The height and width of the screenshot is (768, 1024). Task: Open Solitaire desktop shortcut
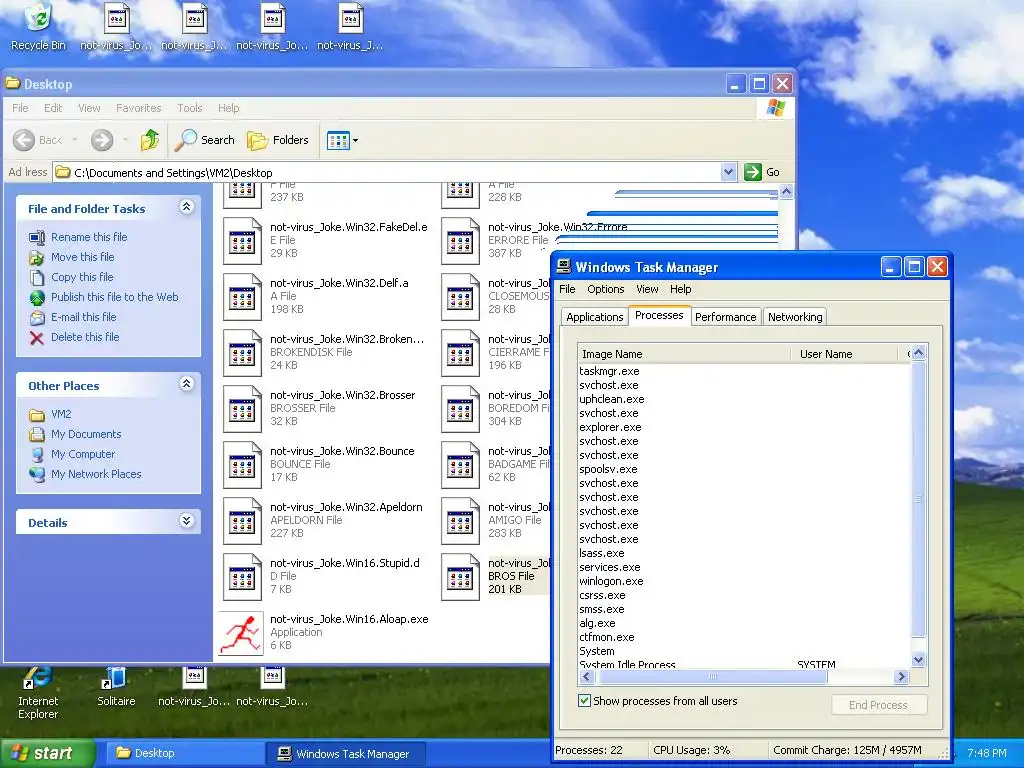tap(116, 687)
